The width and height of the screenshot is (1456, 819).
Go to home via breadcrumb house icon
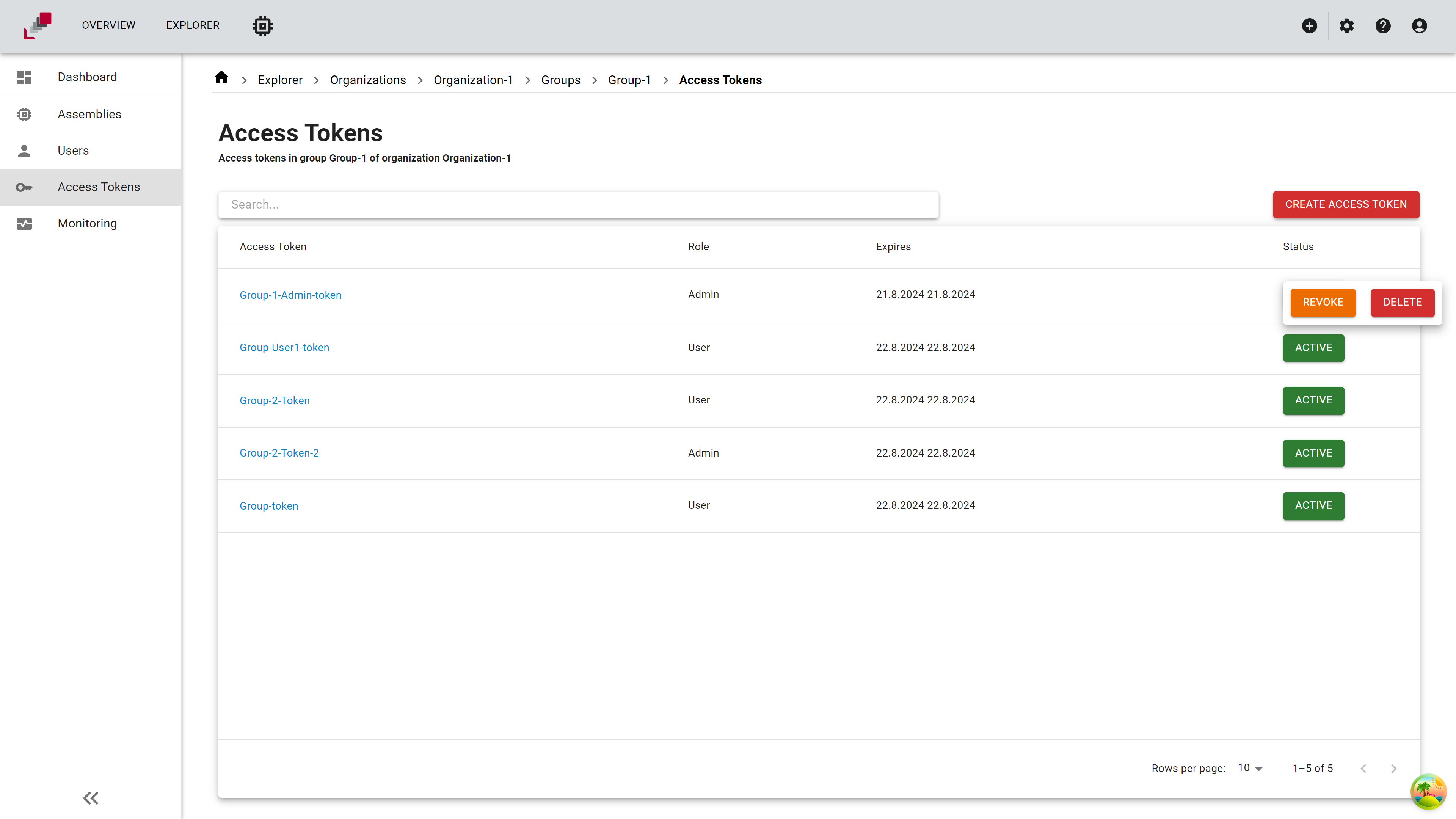[221, 77]
